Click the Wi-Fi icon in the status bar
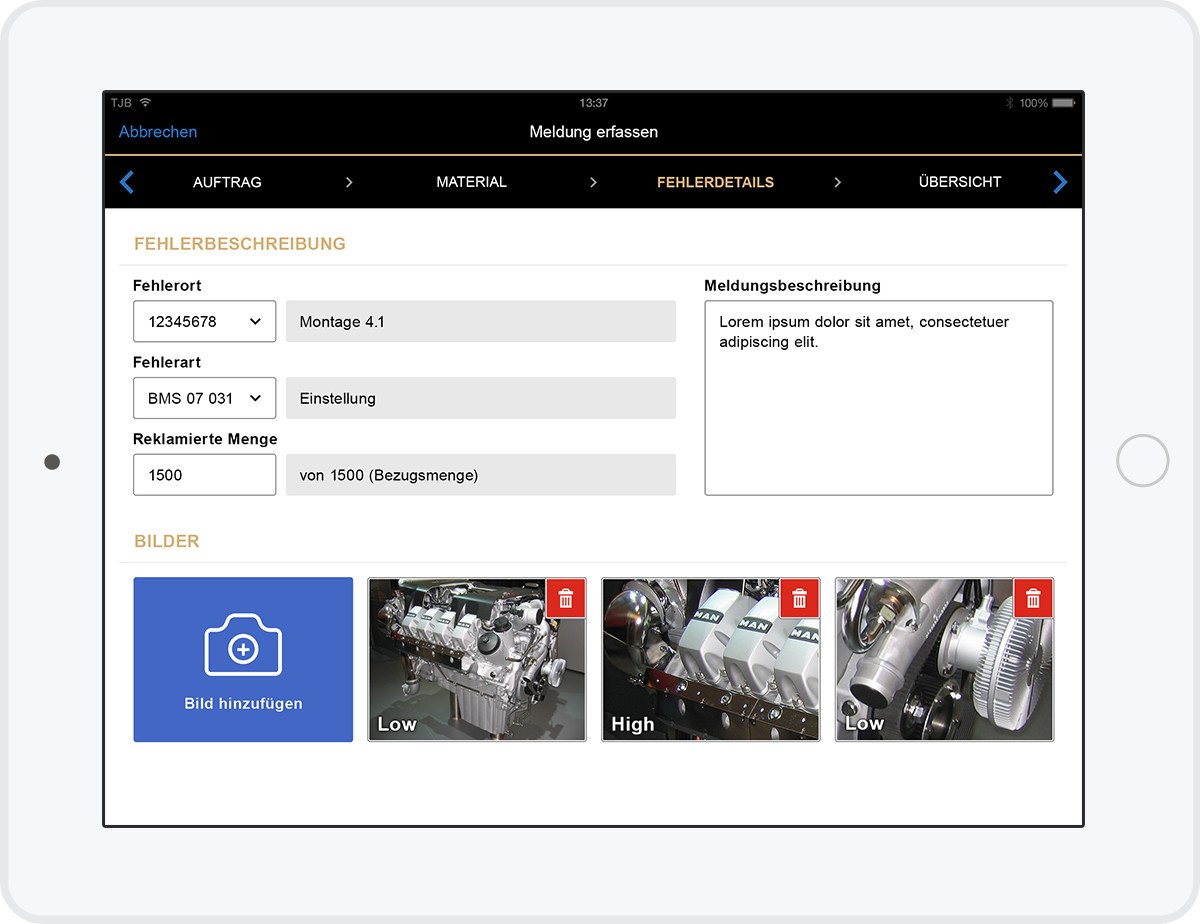The height and width of the screenshot is (924, 1200). (x=146, y=101)
